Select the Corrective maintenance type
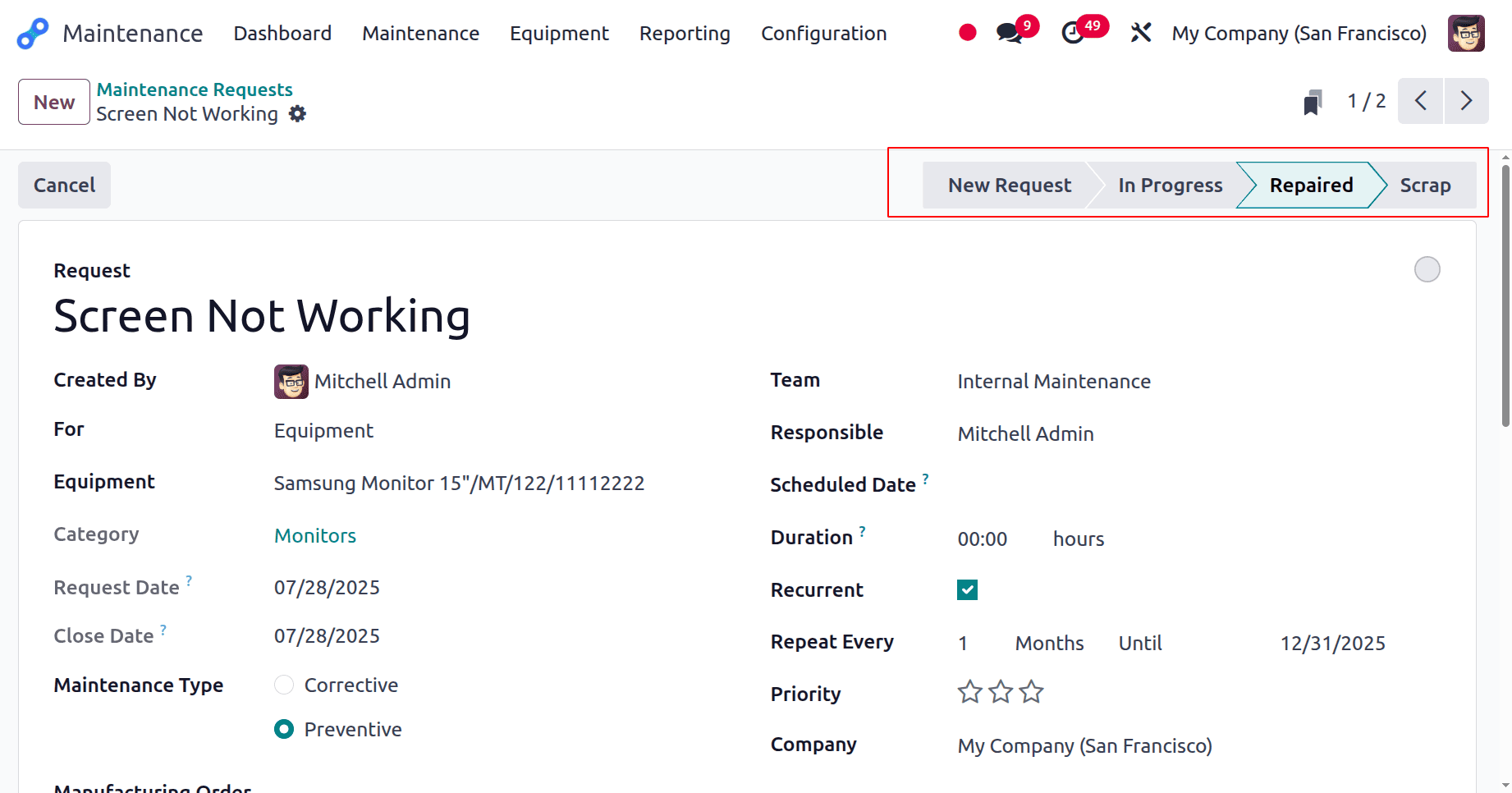This screenshot has width=1512, height=793. pos(284,685)
